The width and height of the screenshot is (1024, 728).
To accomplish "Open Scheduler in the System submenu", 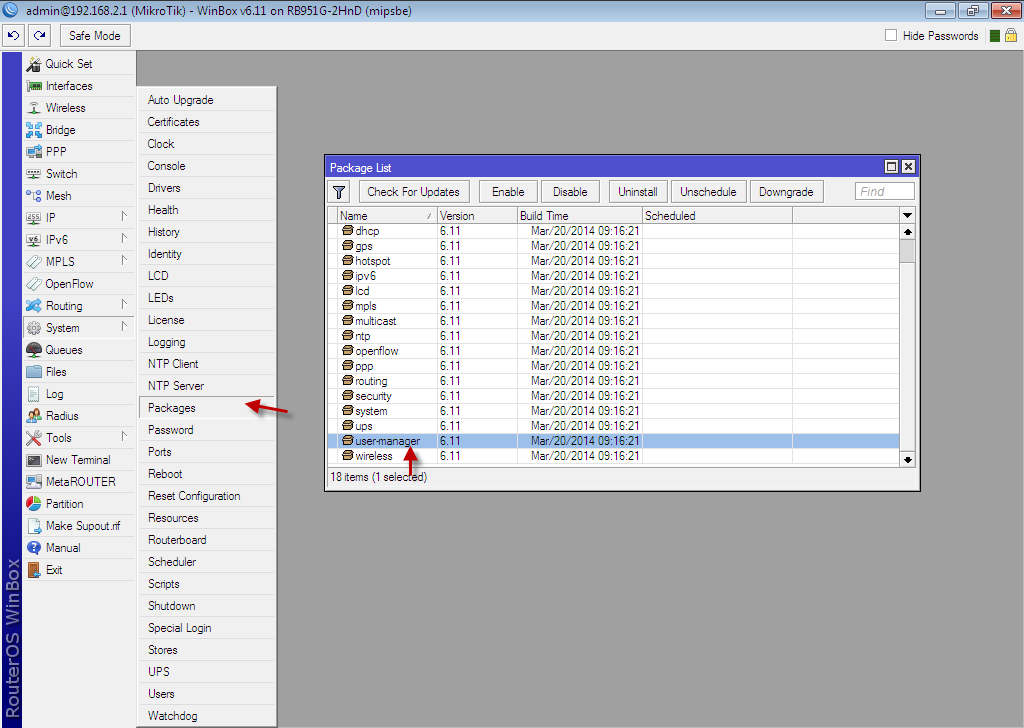I will (x=207, y=562).
